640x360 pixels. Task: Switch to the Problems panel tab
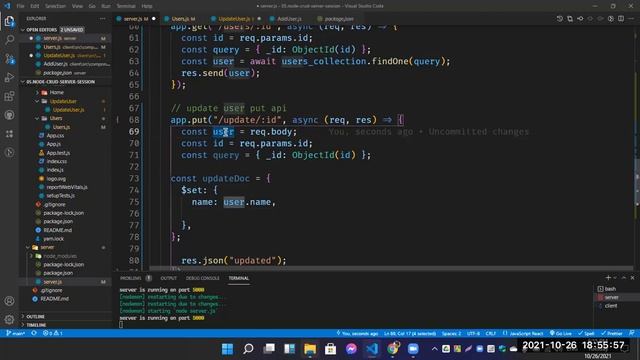[x=131, y=278]
